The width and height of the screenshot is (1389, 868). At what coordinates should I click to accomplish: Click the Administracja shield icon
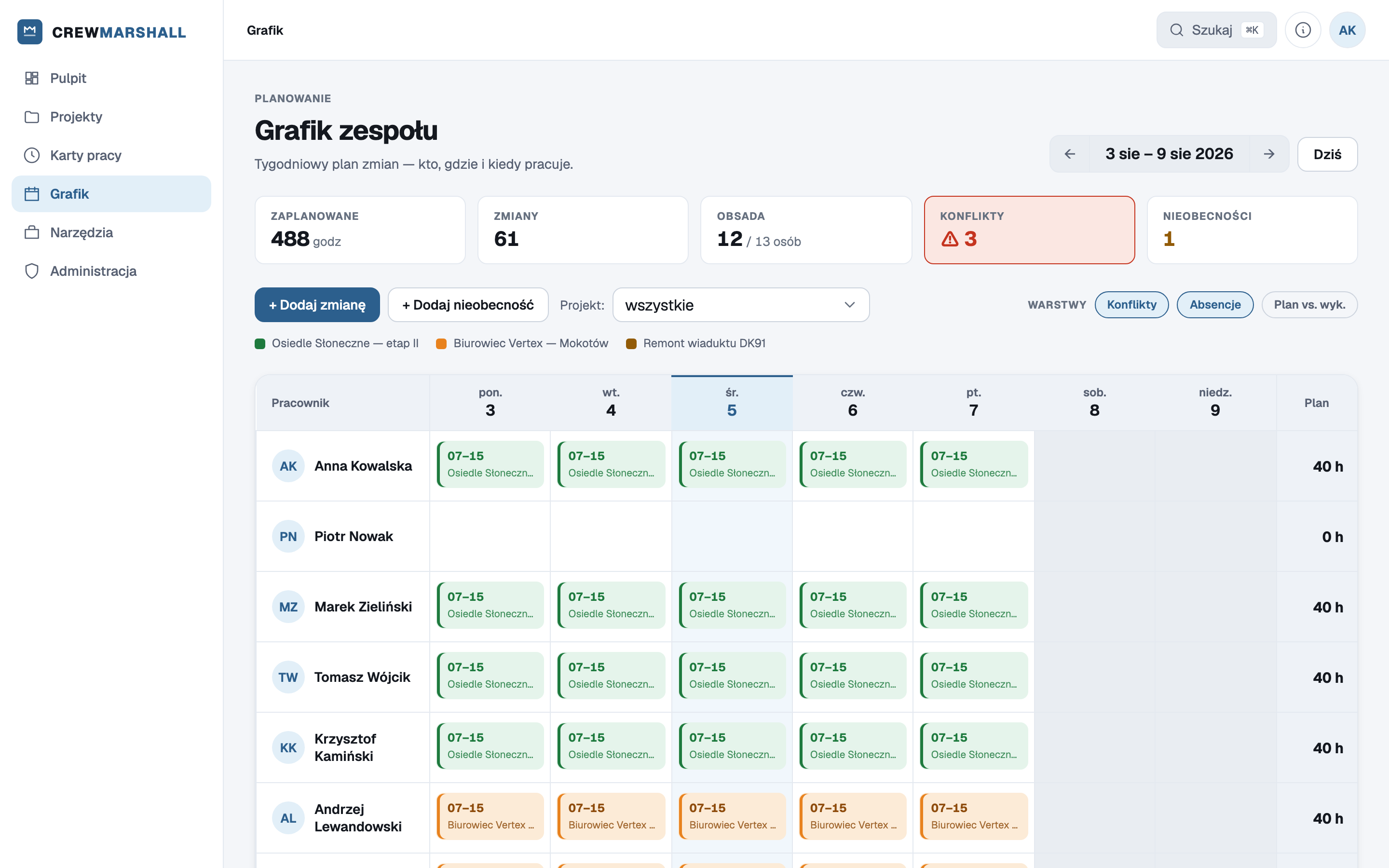pos(31,271)
